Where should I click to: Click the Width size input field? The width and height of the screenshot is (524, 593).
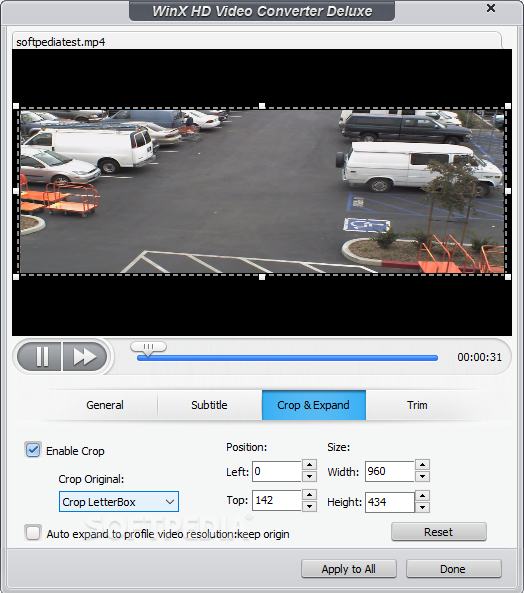390,471
